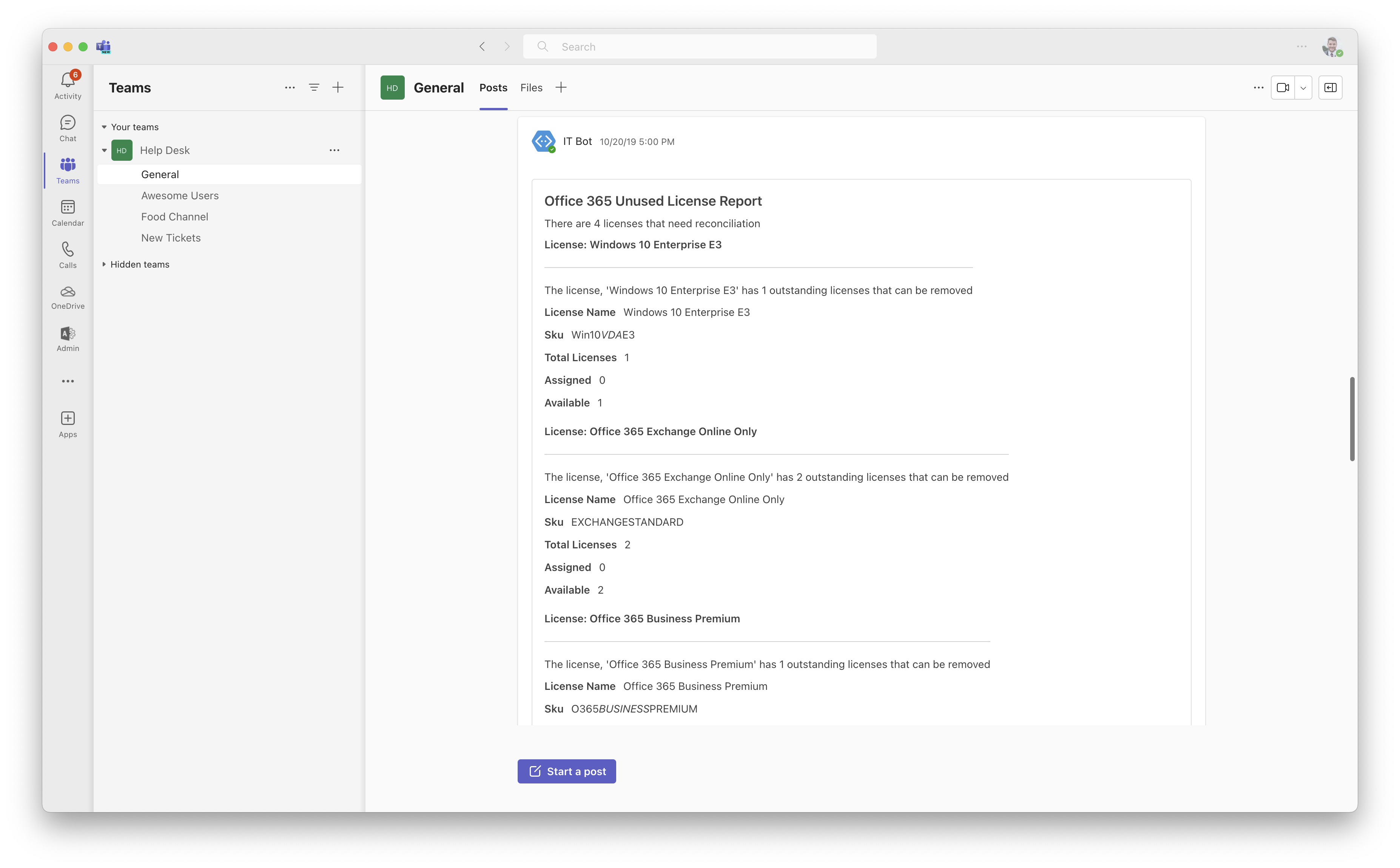Click the Start a post button

point(567,771)
